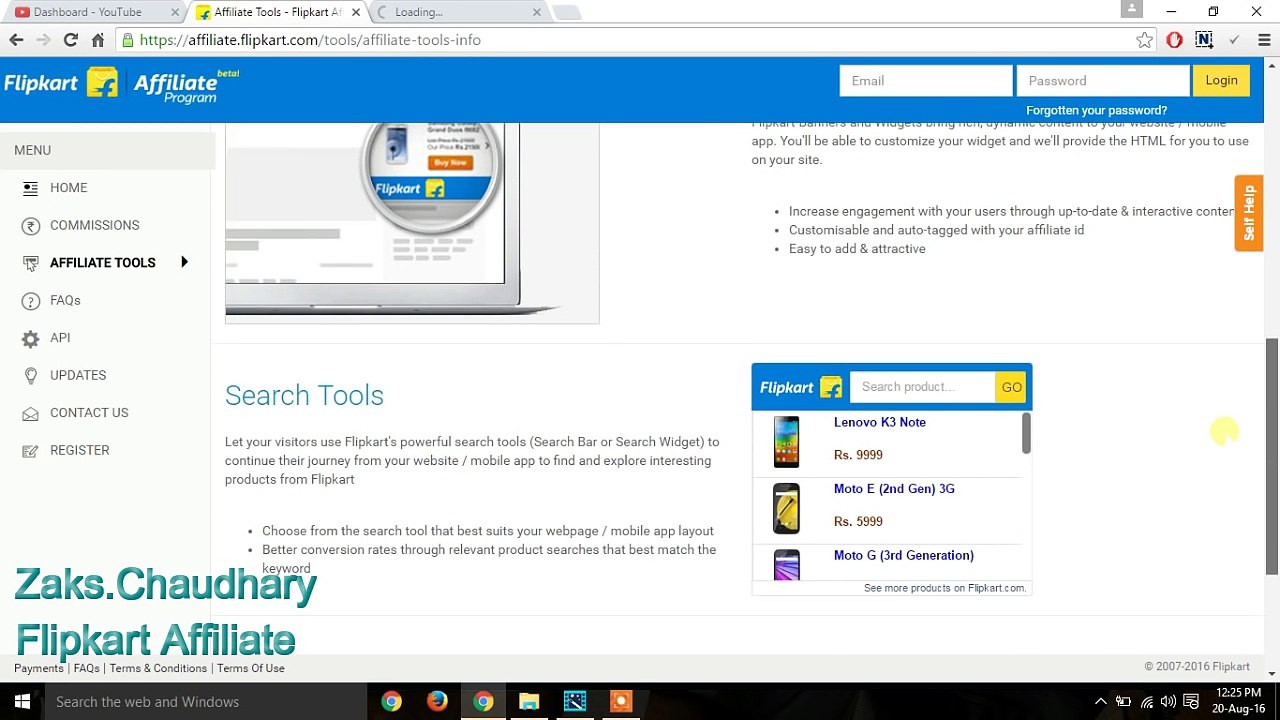Screen dimensions: 1280x720
Task: Open the FAQs sidebar menu item
Action: [65, 301]
